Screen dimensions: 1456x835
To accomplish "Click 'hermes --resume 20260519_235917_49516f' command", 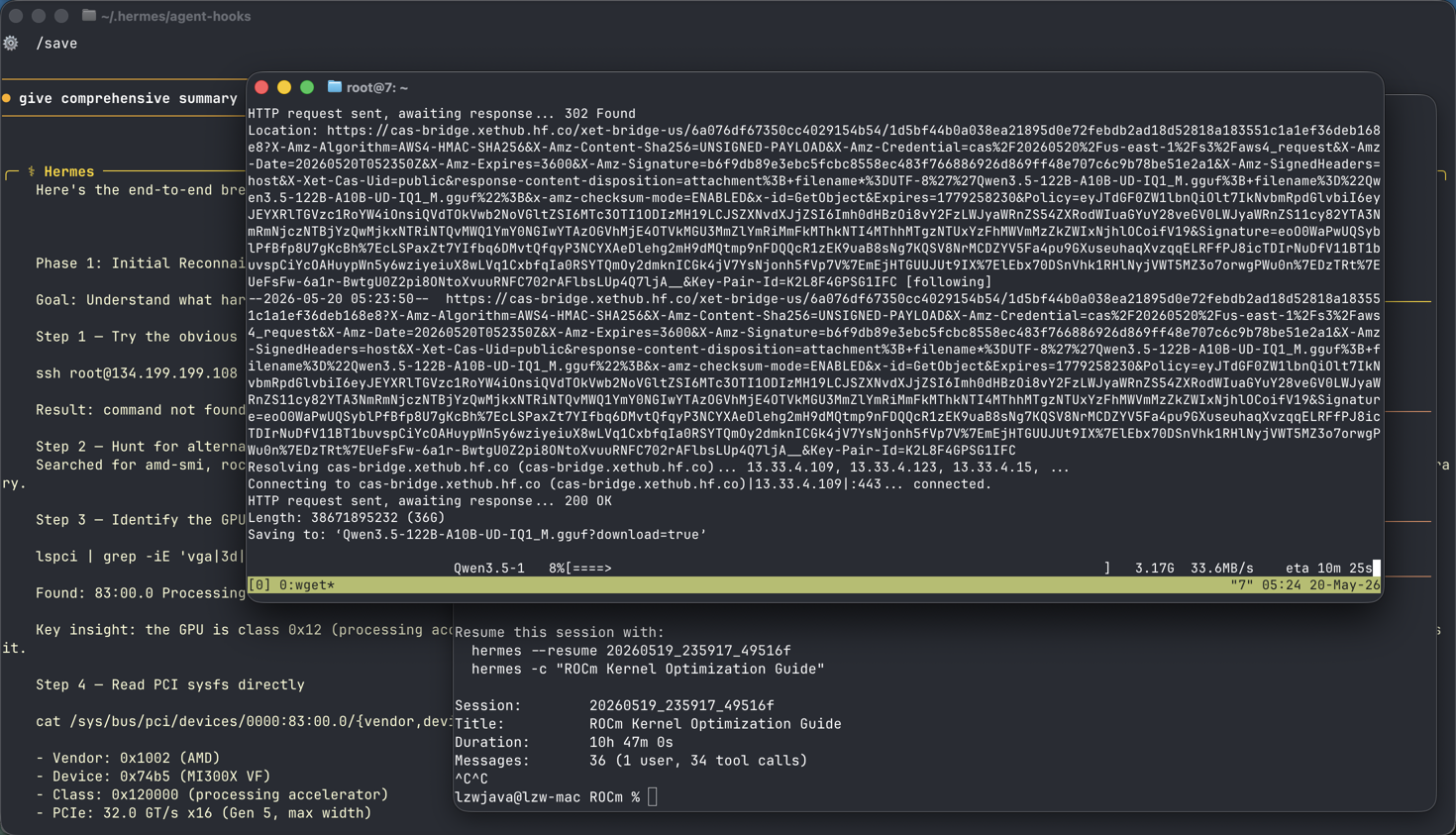I will tap(631, 651).
